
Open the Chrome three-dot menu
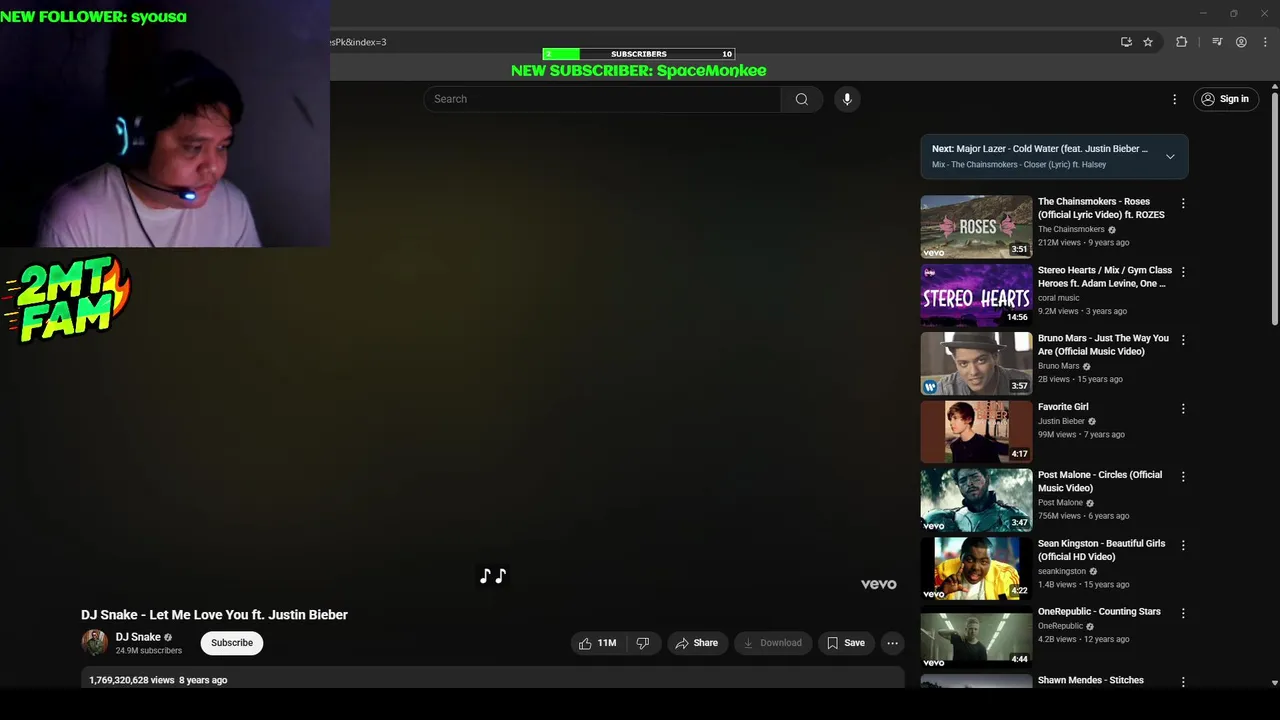1265,42
